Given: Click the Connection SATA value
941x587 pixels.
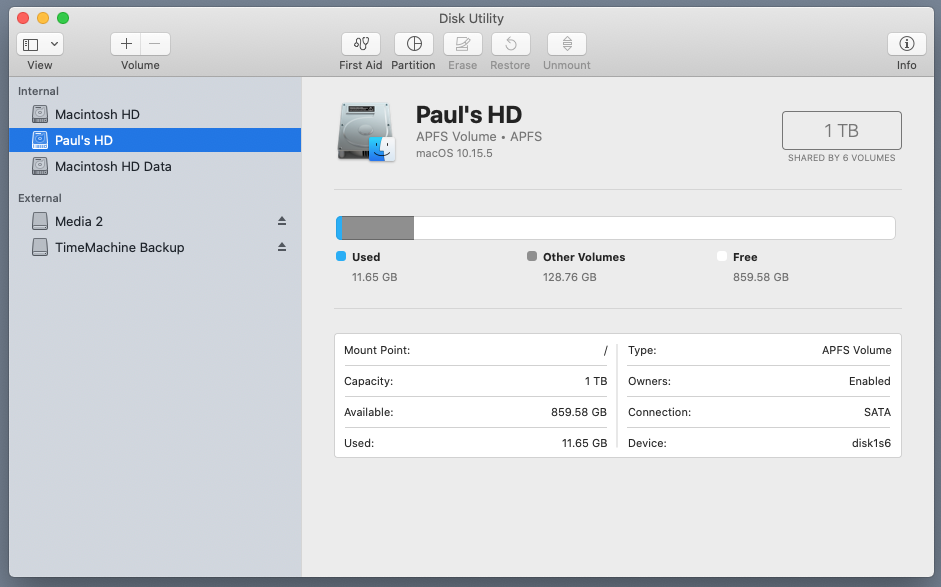Looking at the screenshot, I should pos(877,412).
